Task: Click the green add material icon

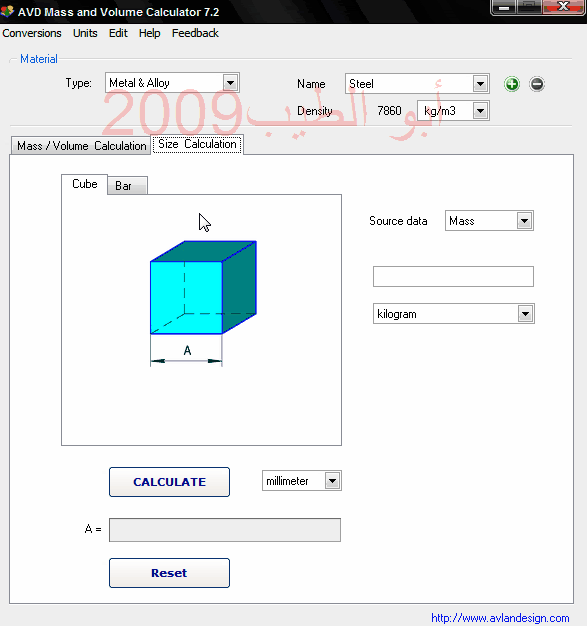Action: [512, 84]
